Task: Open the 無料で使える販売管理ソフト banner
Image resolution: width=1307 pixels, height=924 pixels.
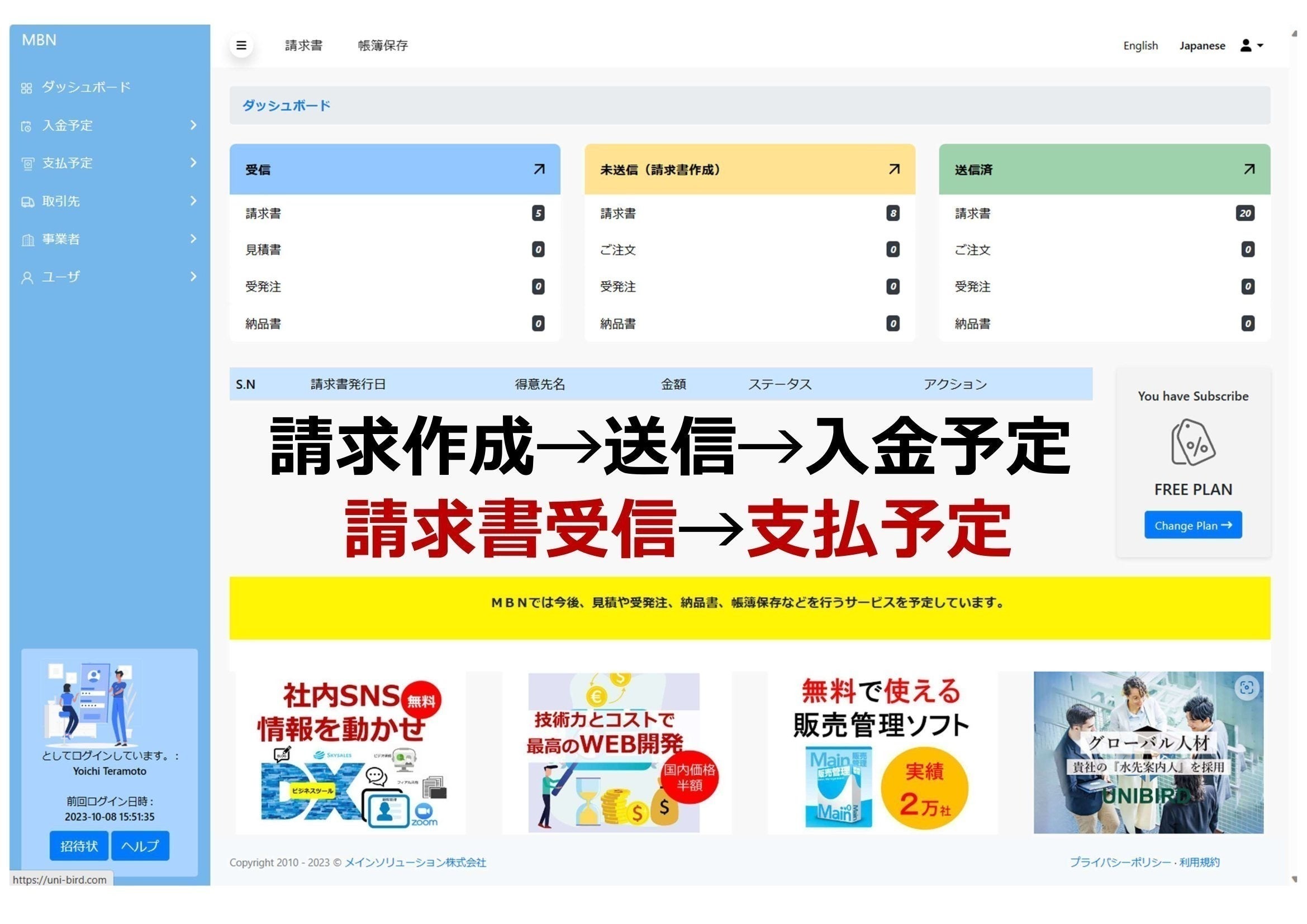Action: [882, 752]
